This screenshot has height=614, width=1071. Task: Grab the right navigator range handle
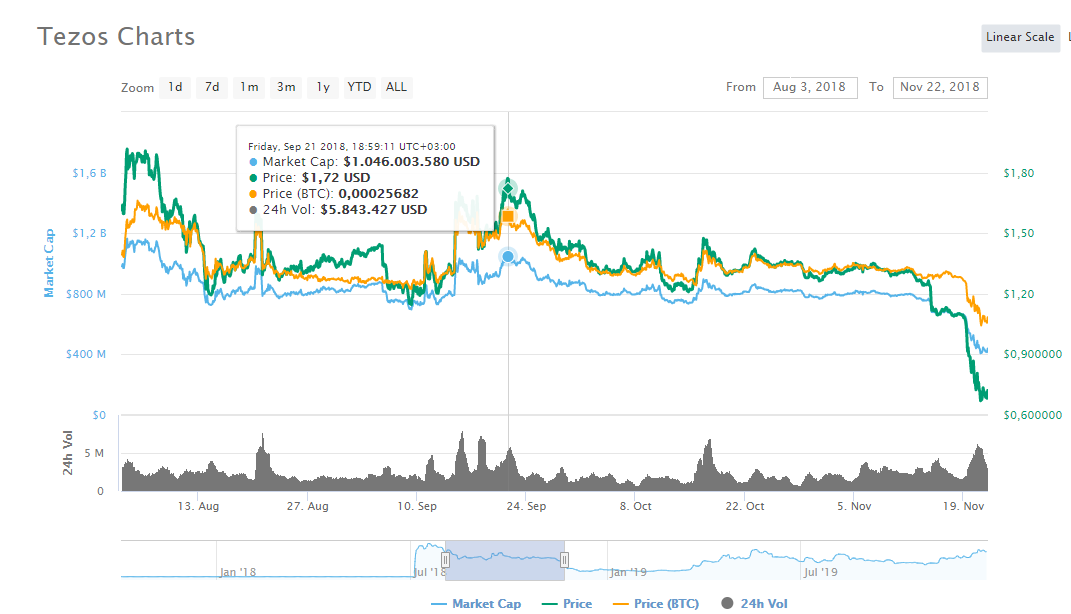tap(564, 561)
